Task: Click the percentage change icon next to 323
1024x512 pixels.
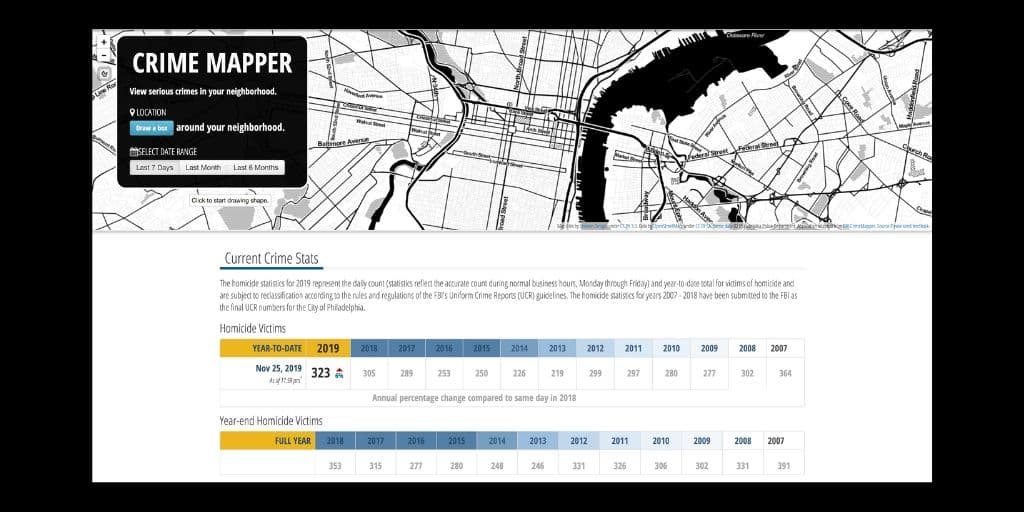Action: click(x=339, y=373)
